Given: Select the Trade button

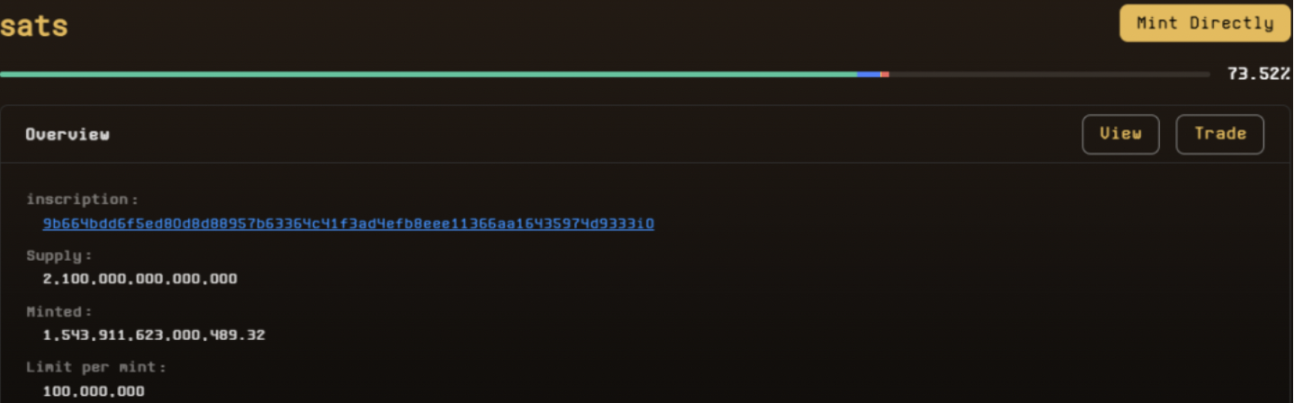Looking at the screenshot, I should [x=1220, y=134].
